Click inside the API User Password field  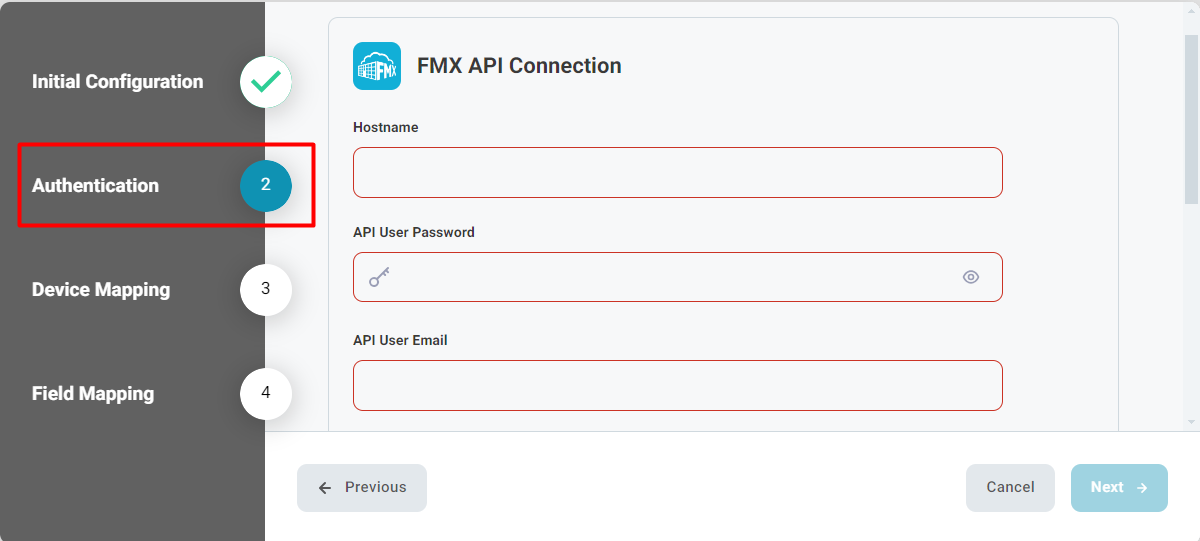pyautogui.click(x=670, y=277)
